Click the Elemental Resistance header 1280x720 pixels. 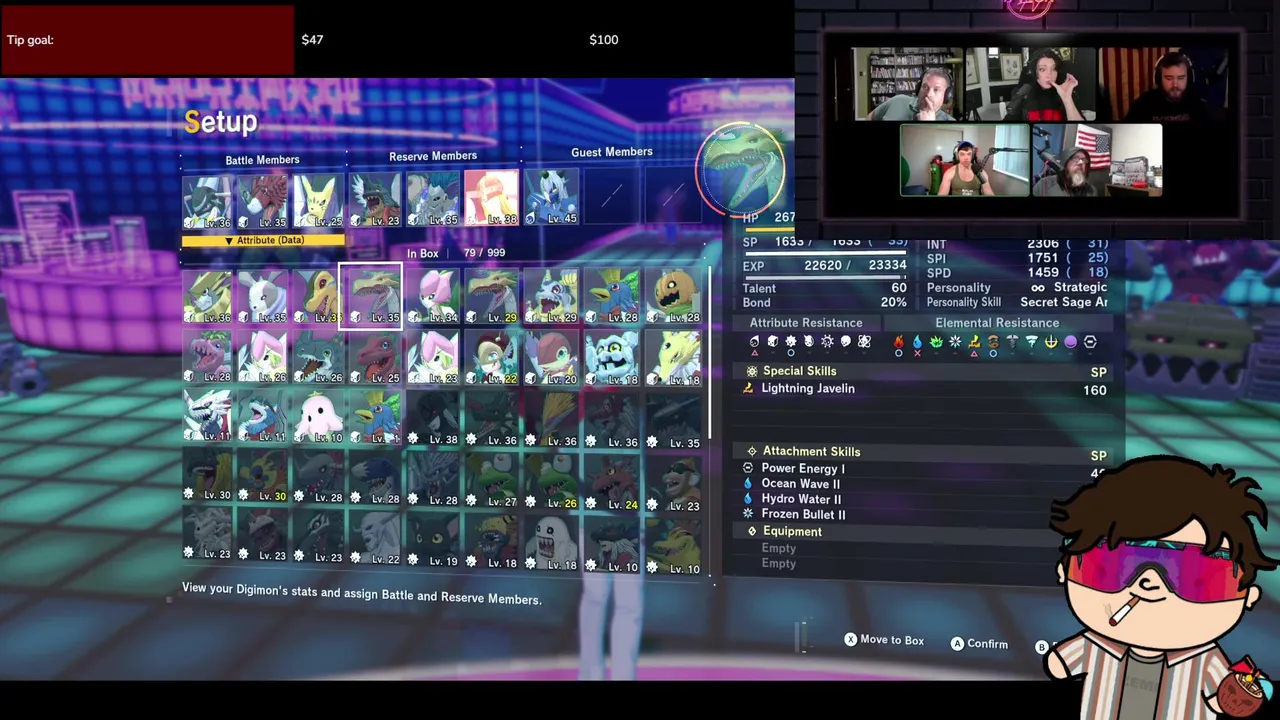[997, 323]
